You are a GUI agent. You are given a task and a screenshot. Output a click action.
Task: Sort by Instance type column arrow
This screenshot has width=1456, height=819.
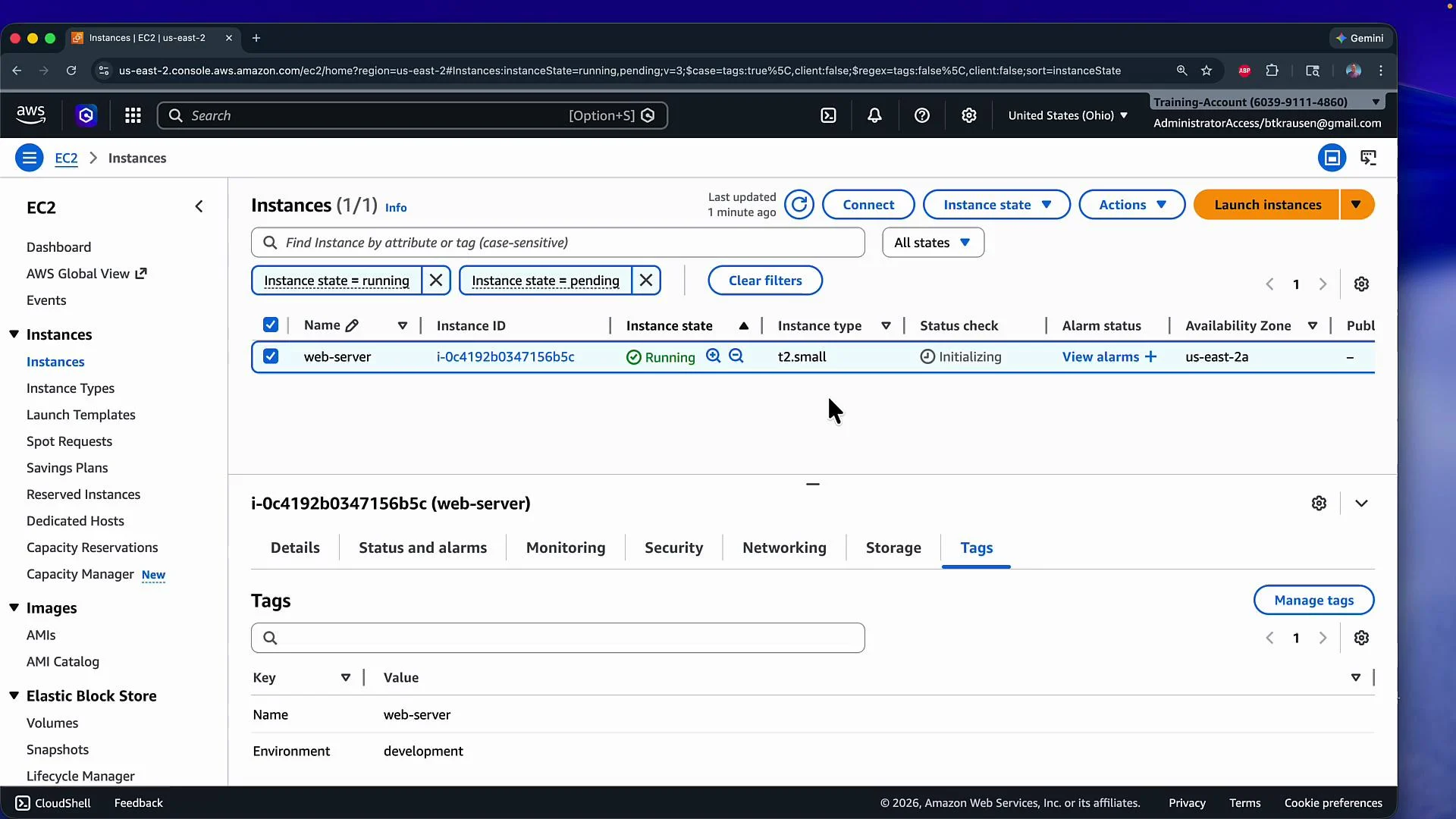[x=886, y=326]
